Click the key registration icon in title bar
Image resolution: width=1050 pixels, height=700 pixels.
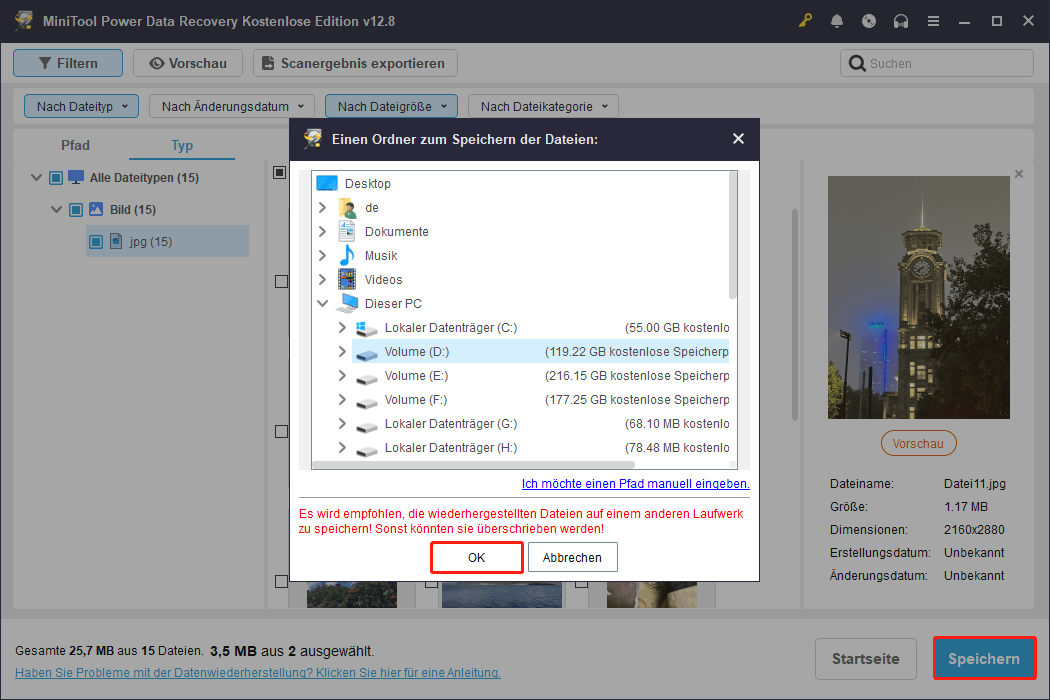[x=805, y=20]
